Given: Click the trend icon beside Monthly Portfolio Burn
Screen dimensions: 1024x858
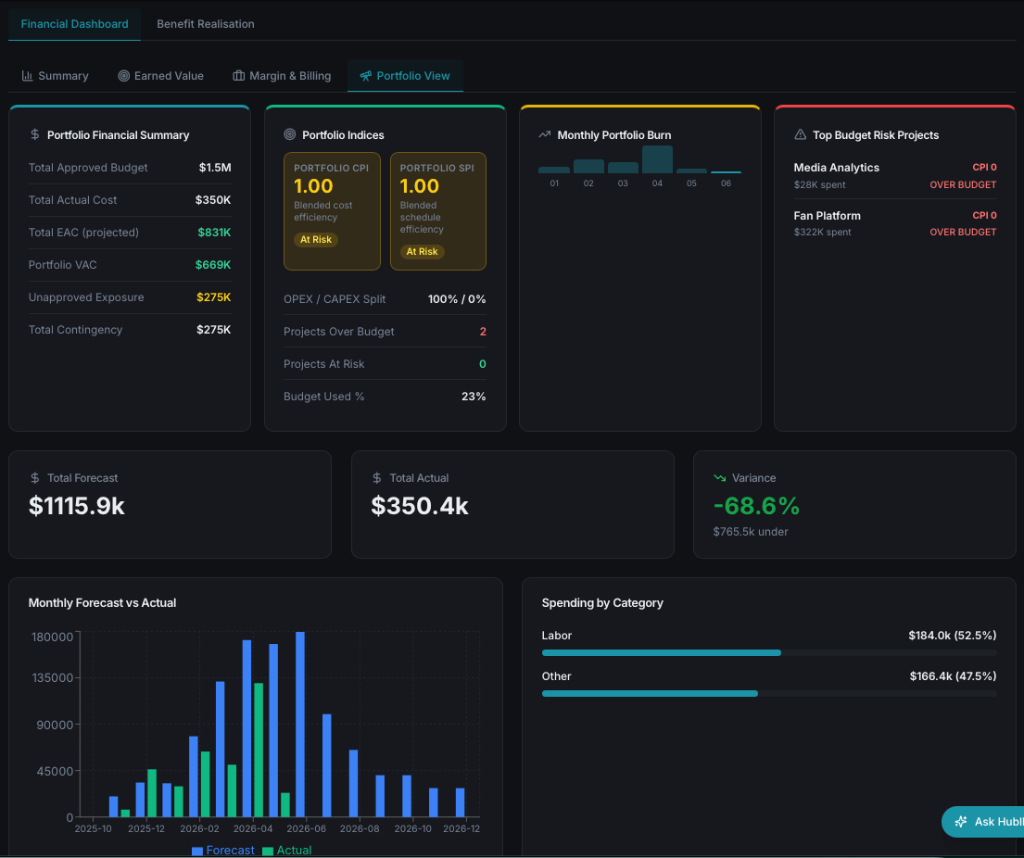Looking at the screenshot, I should point(545,135).
